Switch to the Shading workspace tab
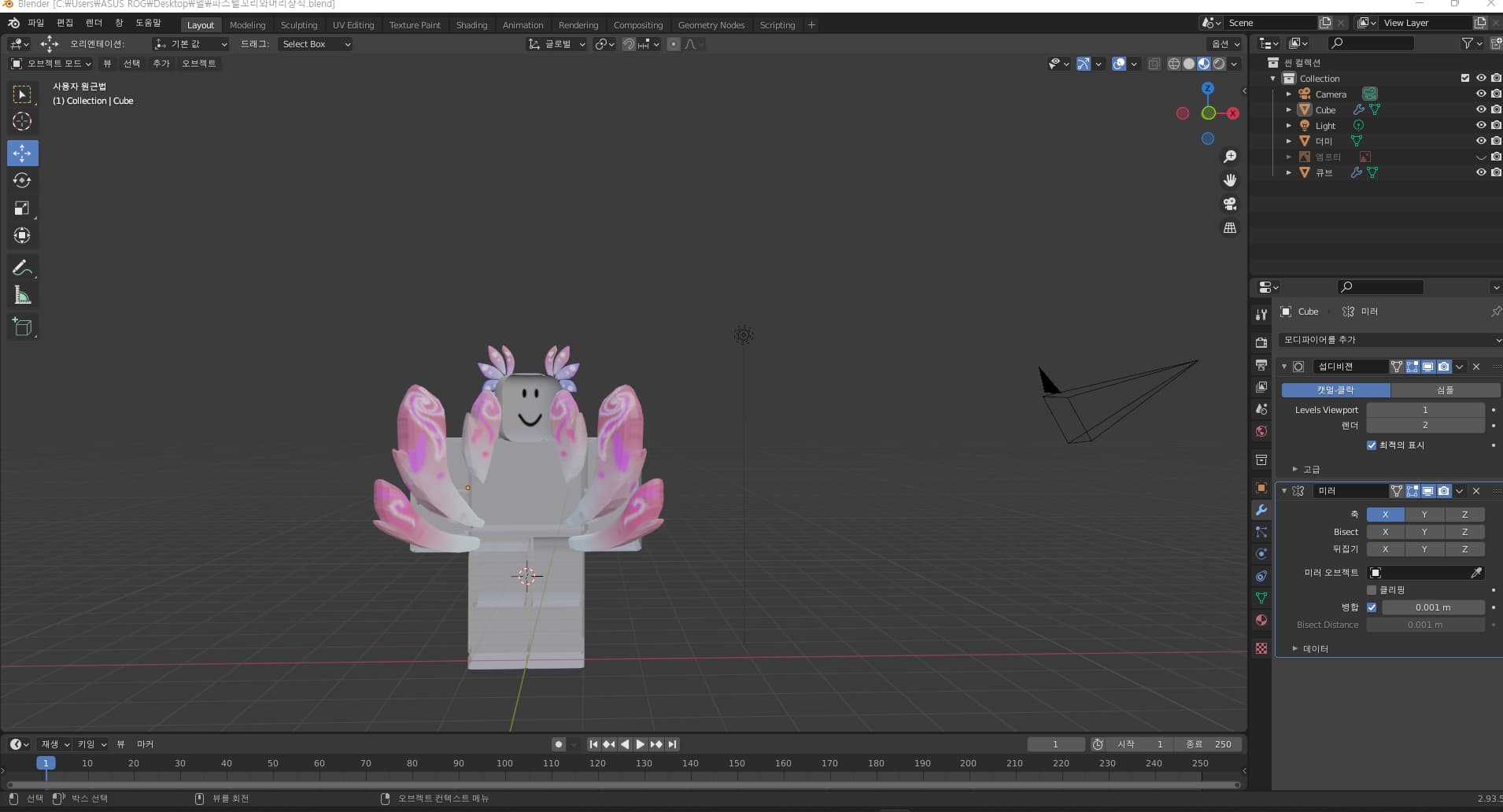Viewport: 1503px width, 812px height. pyautogui.click(x=471, y=24)
